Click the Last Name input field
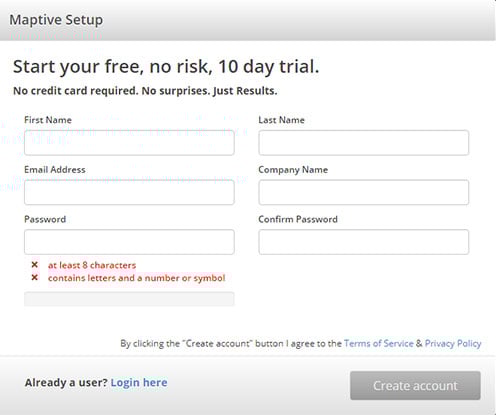Viewport: 496px width, 415px height. pos(364,143)
